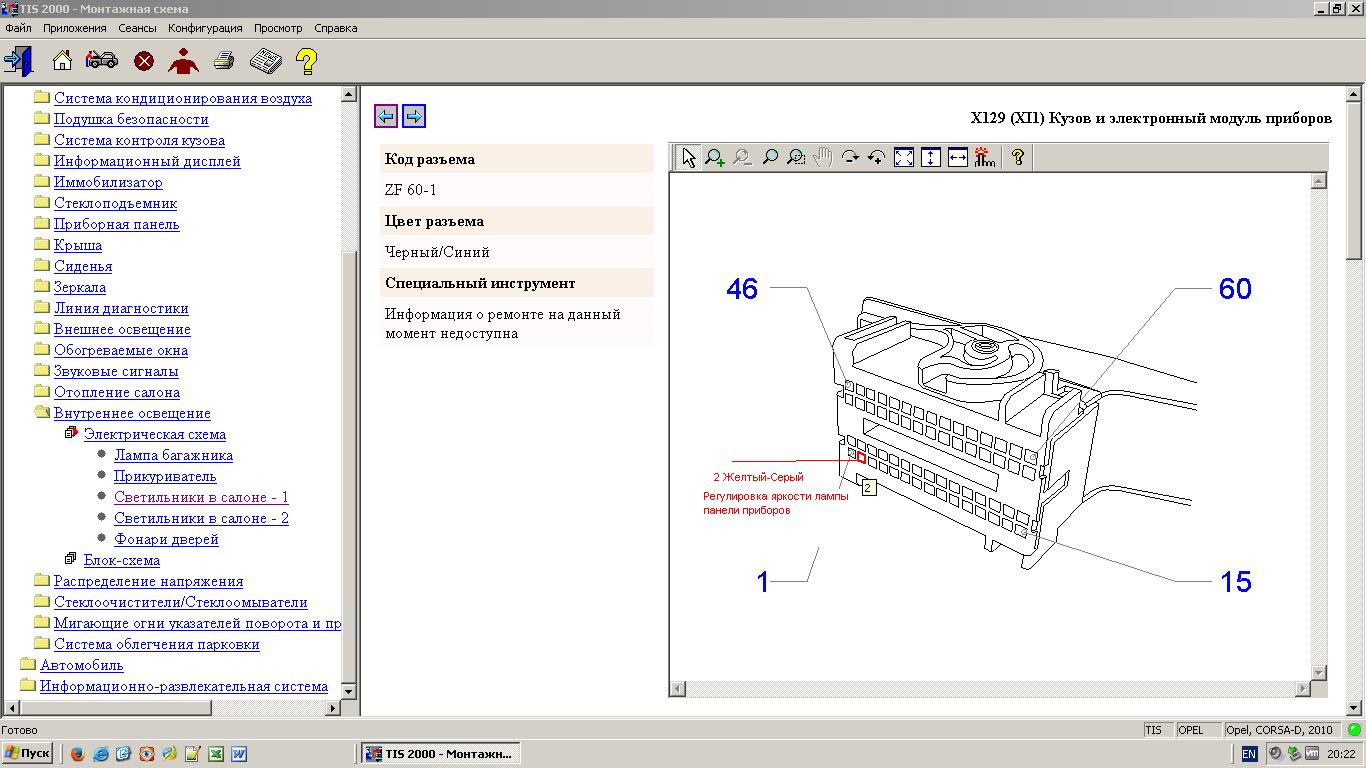The height and width of the screenshot is (768, 1366).
Task: Expand the Внешнее освещение folder
Action: coord(41,329)
